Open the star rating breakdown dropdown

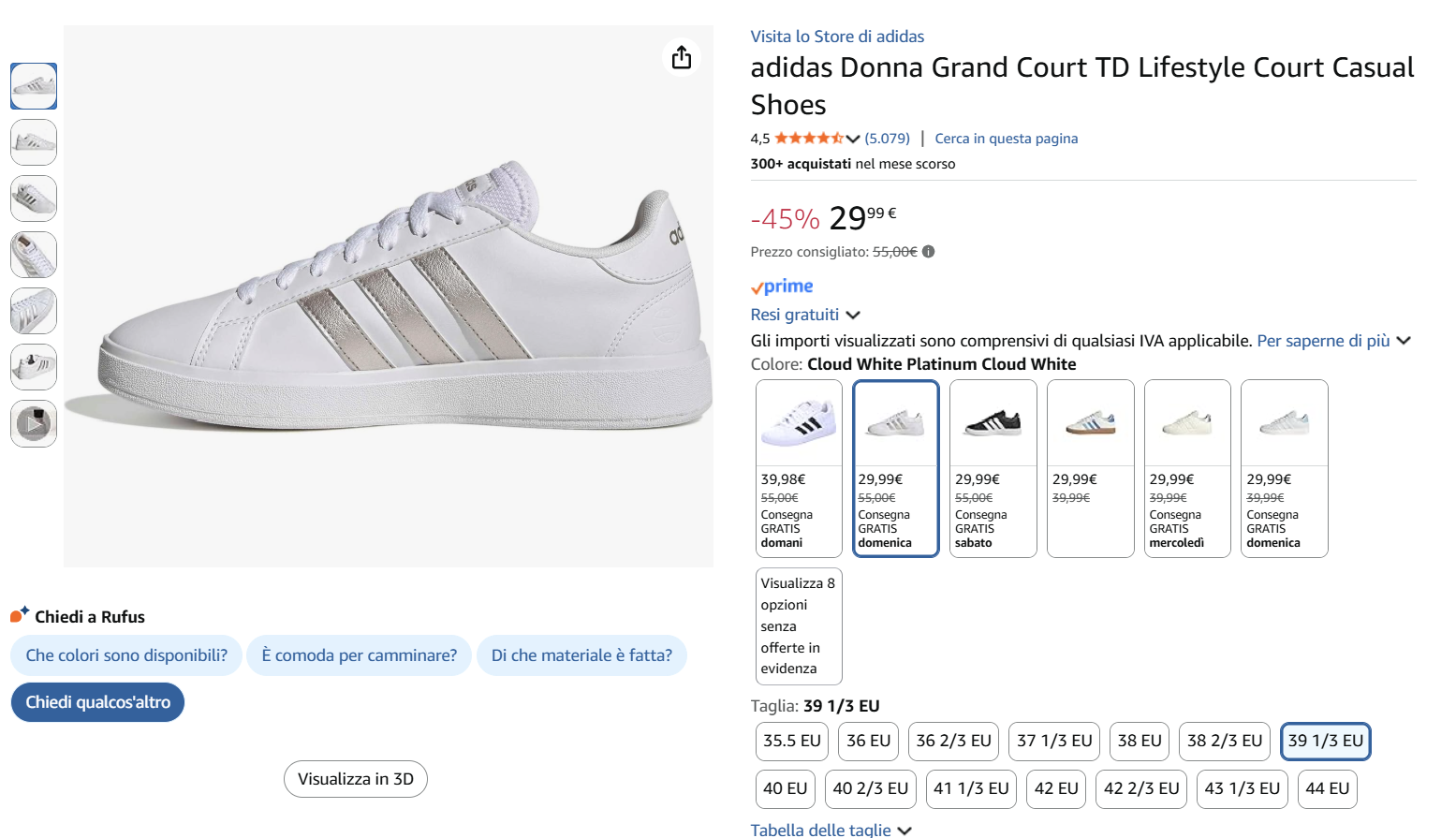pos(854,138)
